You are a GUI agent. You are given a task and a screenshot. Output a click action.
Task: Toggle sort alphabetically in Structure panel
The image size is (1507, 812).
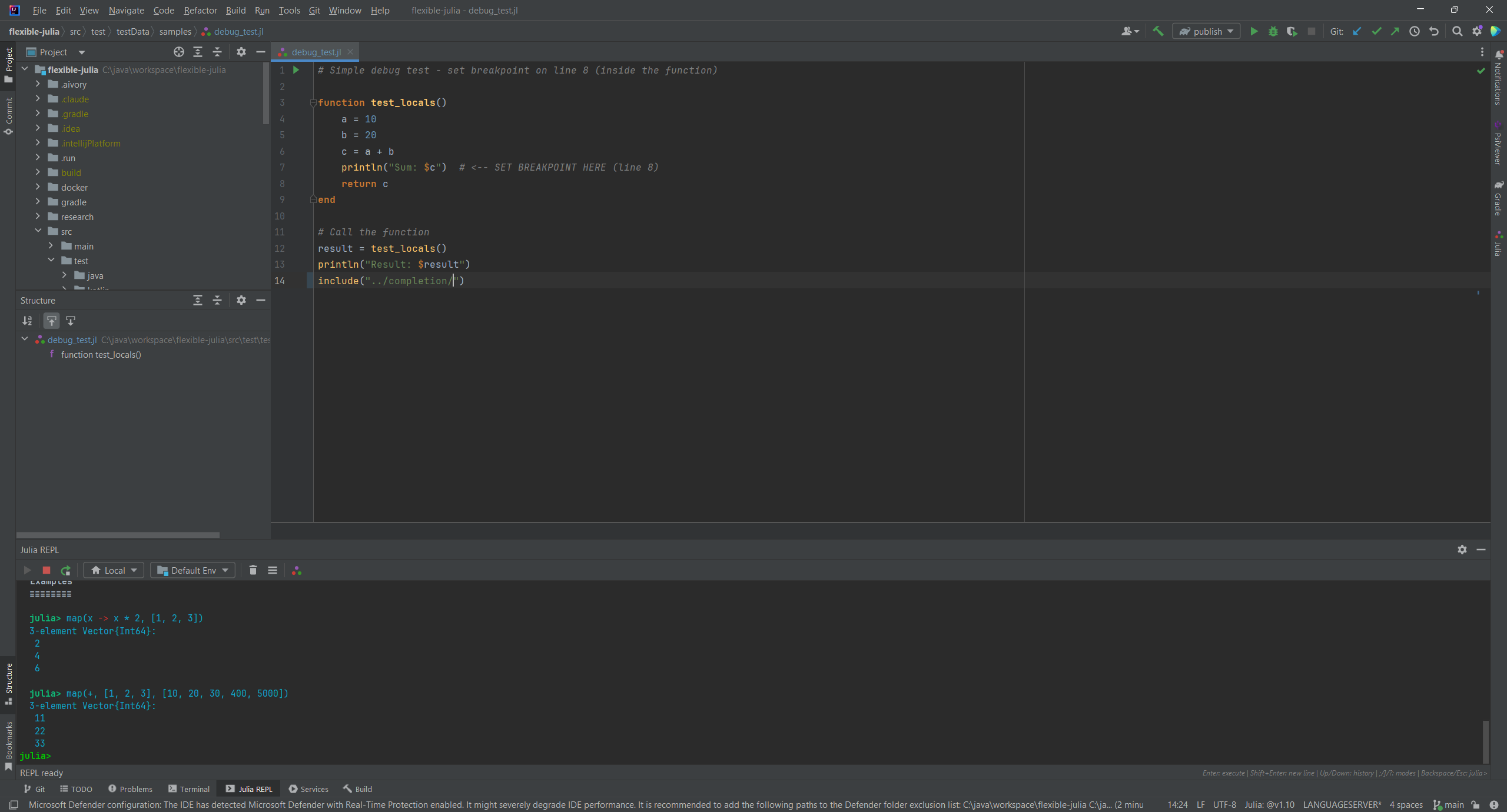27,321
